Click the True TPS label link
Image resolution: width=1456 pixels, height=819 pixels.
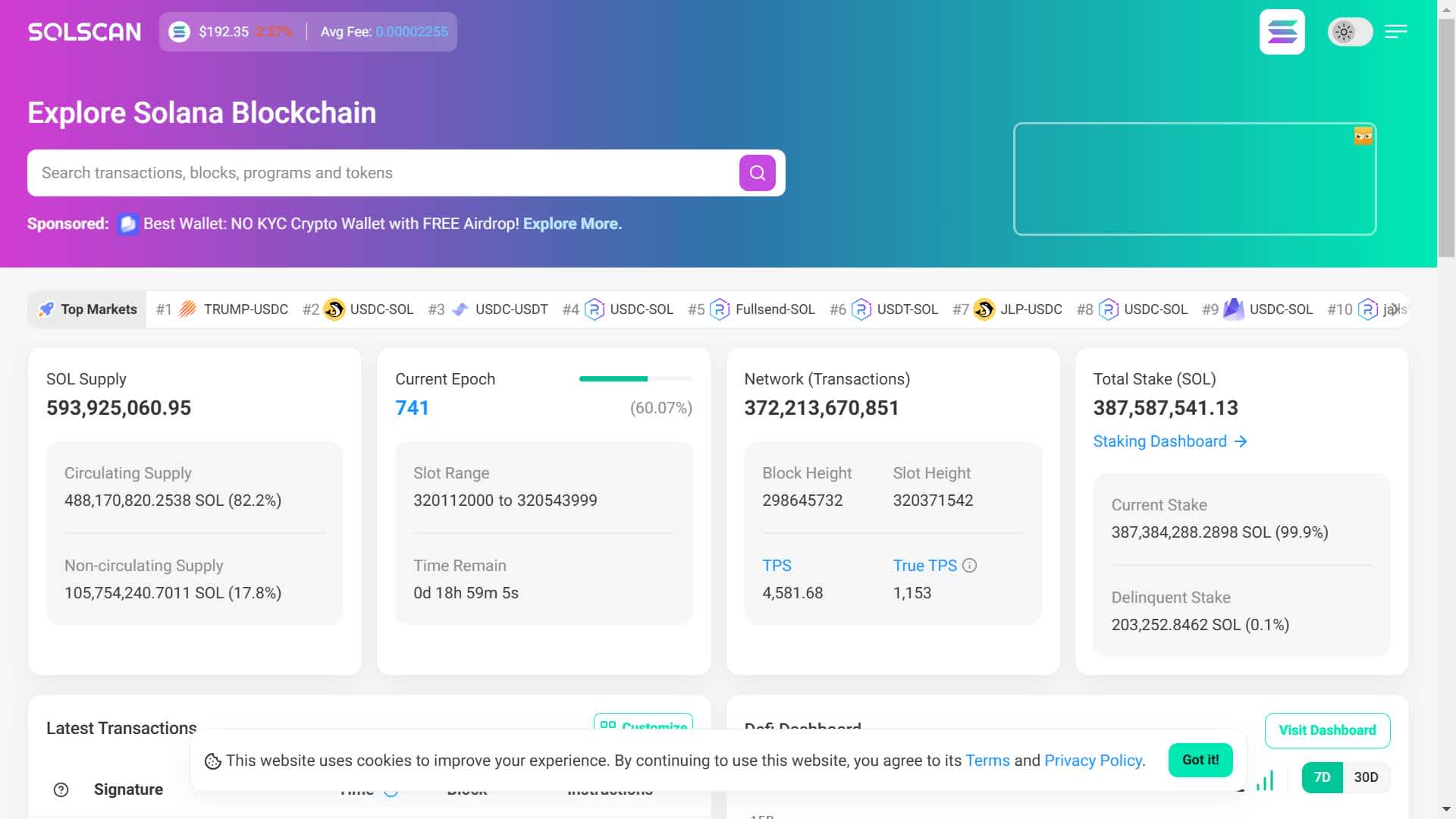[x=924, y=566]
